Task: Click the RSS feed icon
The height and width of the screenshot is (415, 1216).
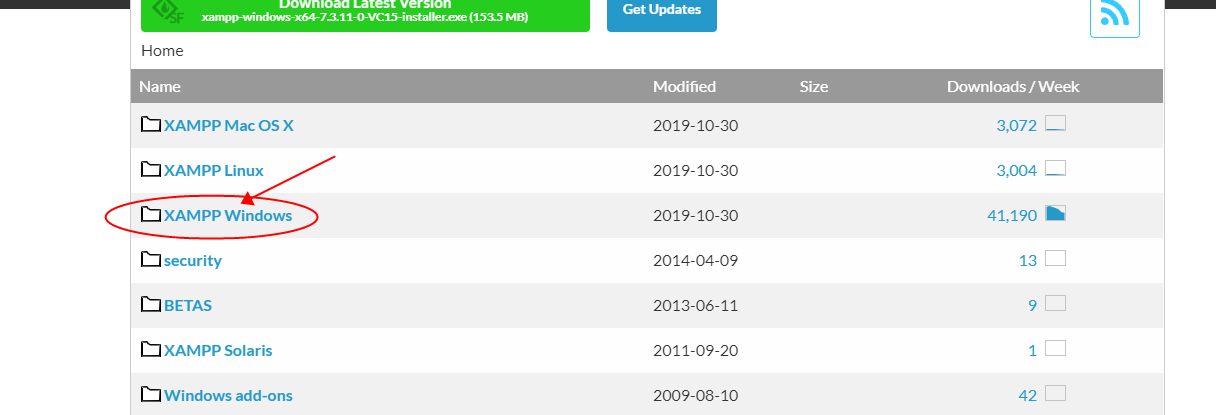Action: pyautogui.click(x=1114, y=13)
